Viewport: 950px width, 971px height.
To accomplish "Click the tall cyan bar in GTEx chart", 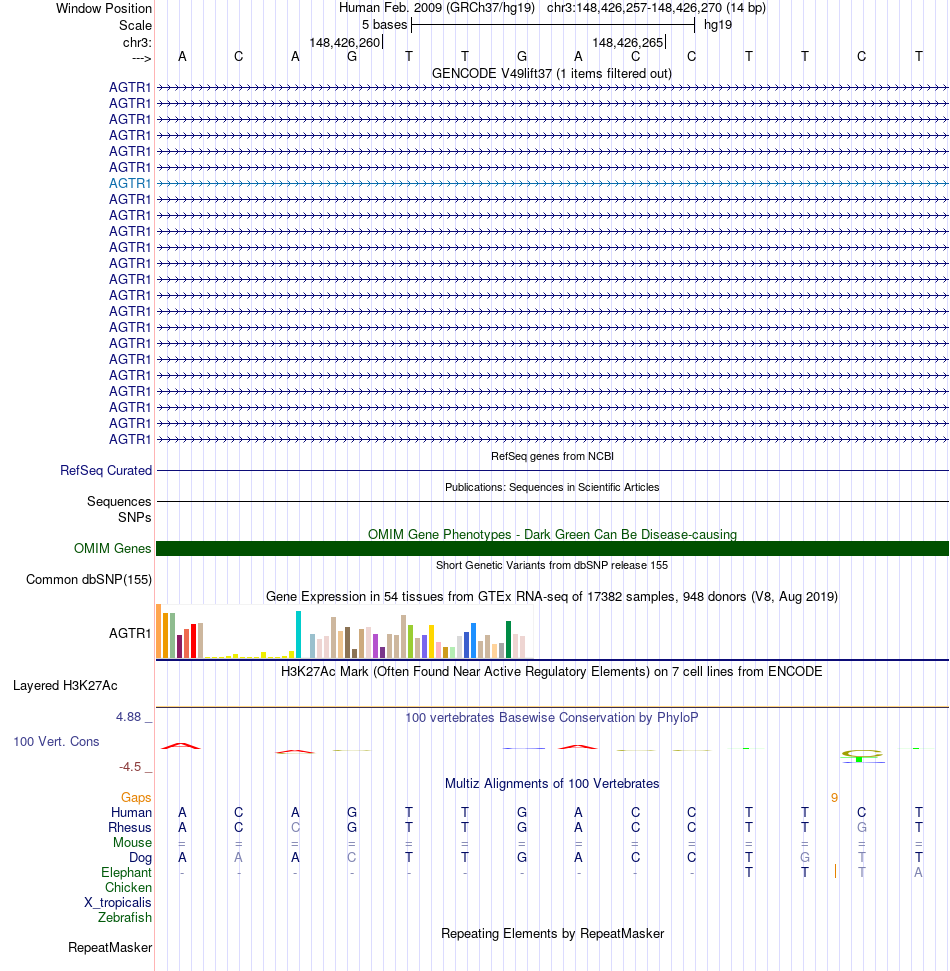I will coord(299,635).
